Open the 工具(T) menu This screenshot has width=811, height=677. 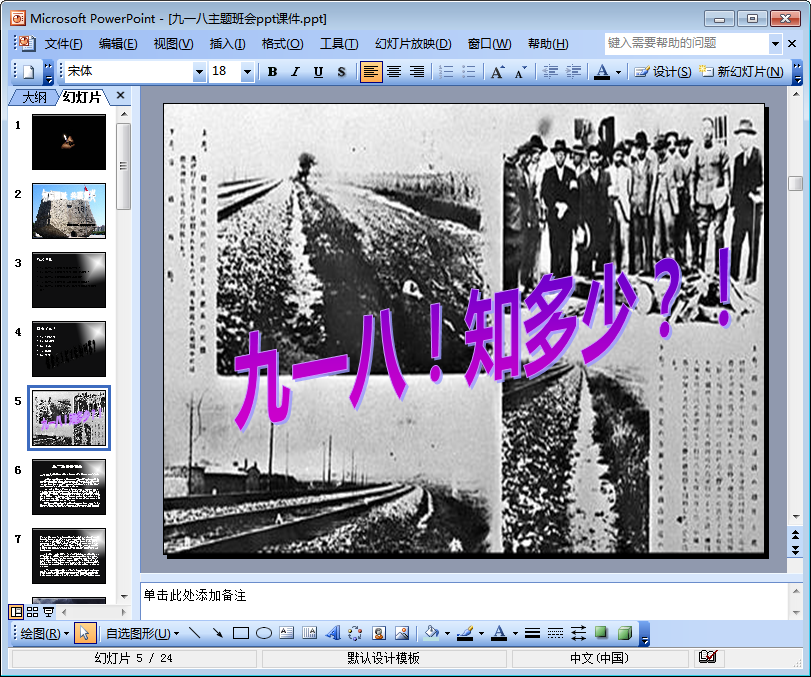(339, 44)
